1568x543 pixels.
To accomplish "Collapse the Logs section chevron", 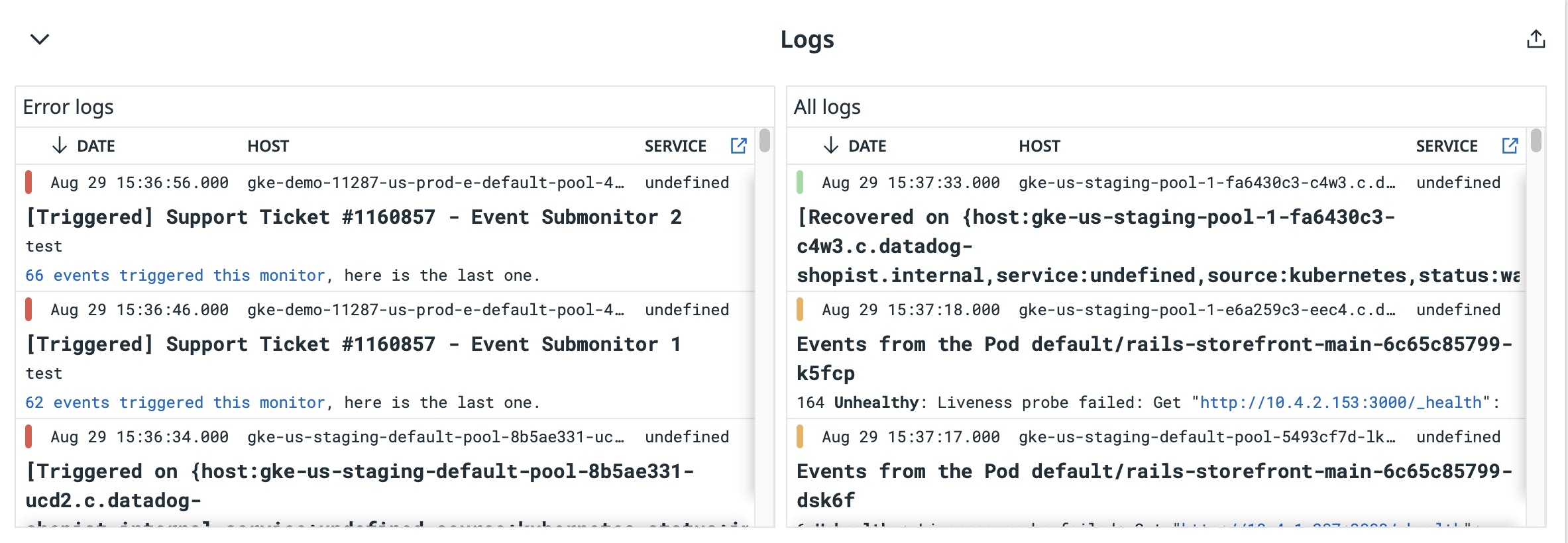I will tap(40, 39).
